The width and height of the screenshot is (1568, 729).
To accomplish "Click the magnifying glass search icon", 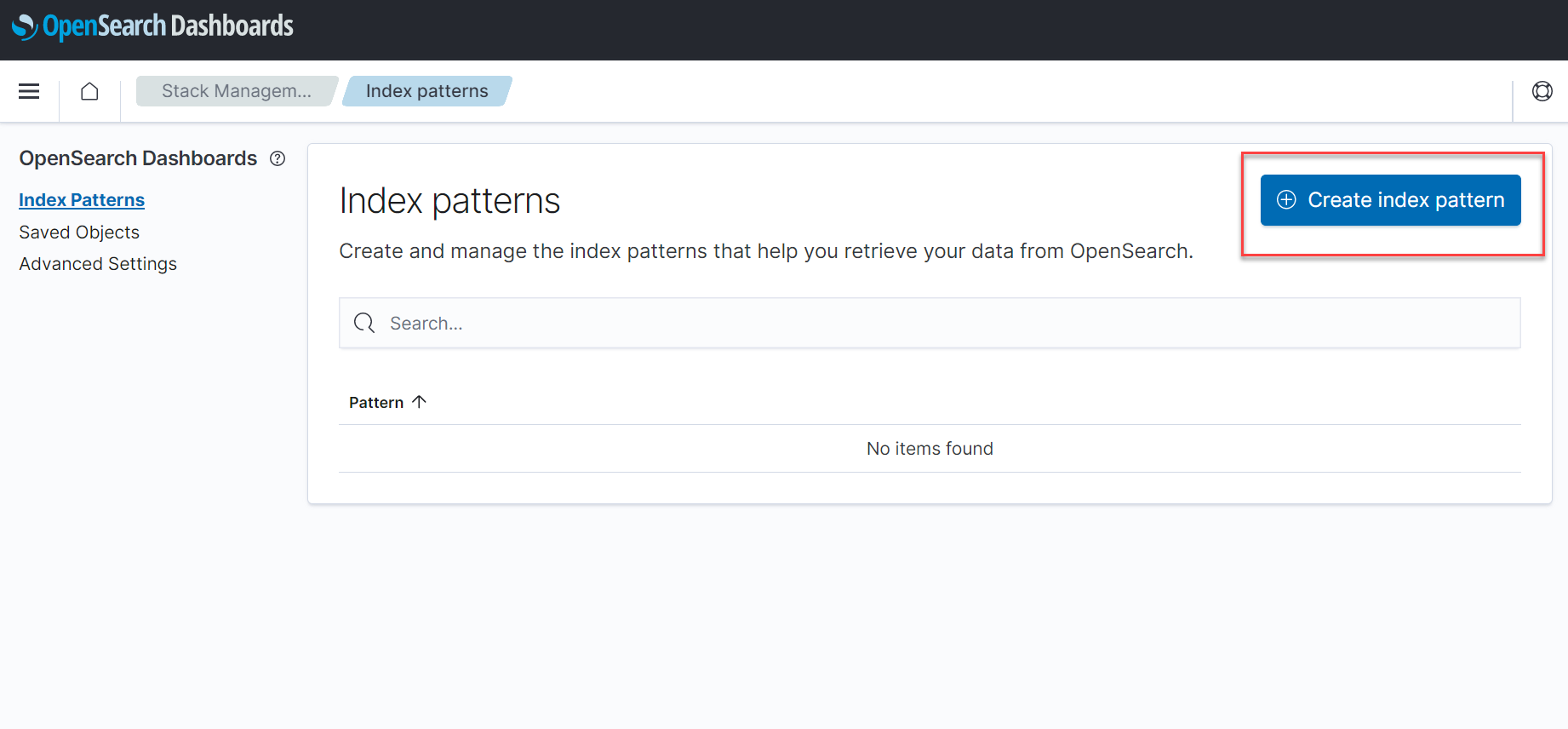I will (x=364, y=323).
